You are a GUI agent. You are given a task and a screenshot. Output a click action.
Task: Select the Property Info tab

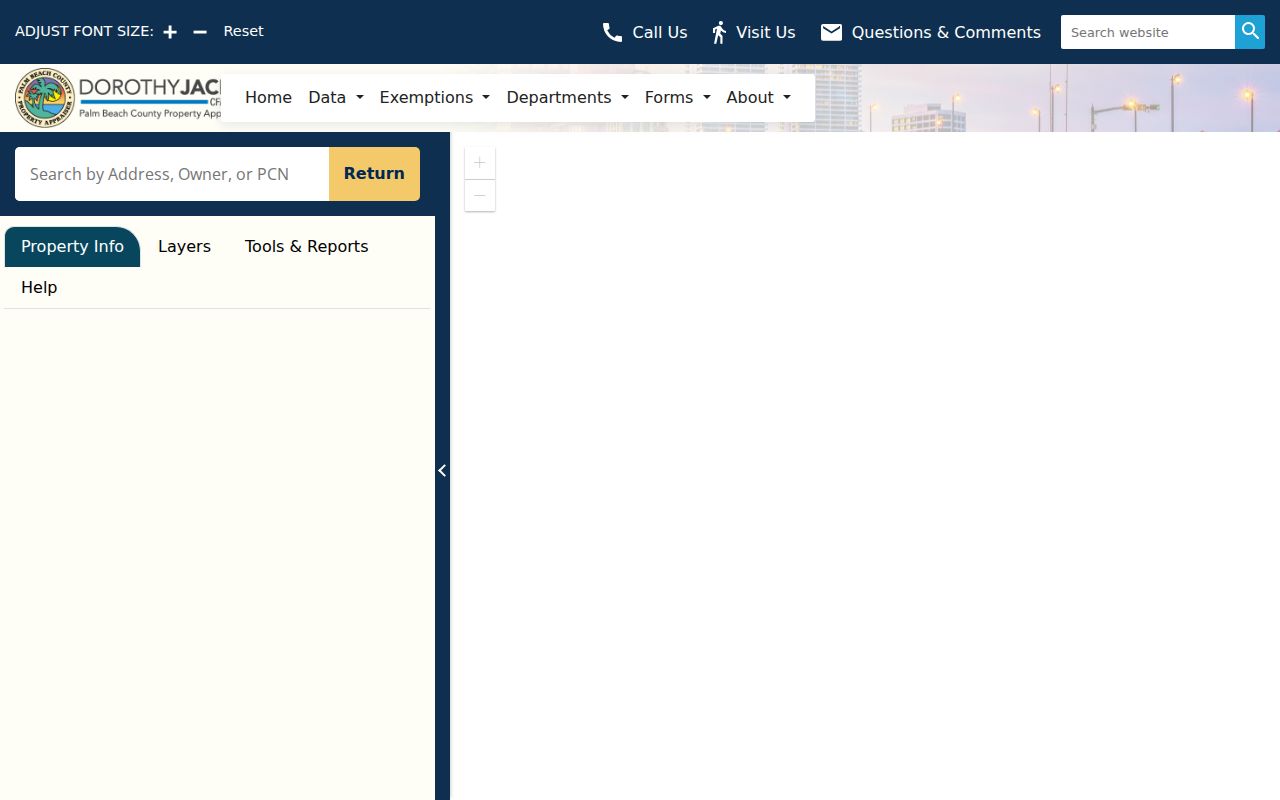pos(72,247)
